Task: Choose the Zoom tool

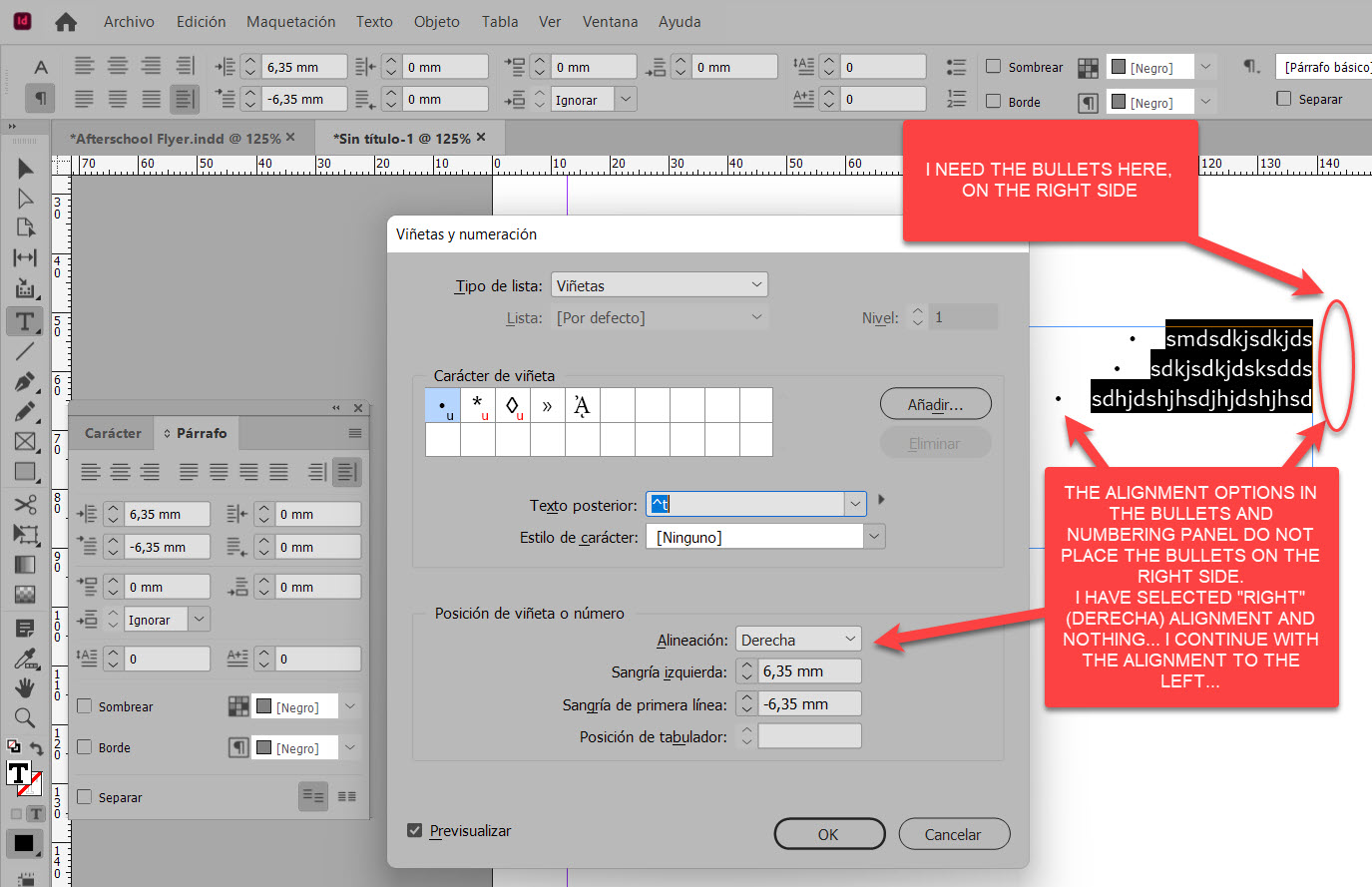Action: pos(25,715)
